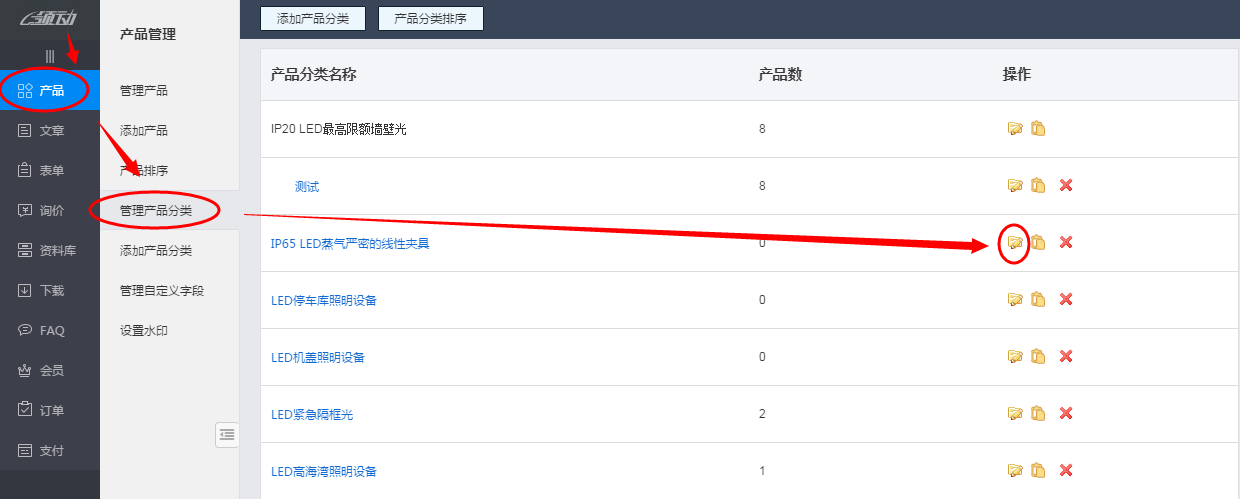The height and width of the screenshot is (499, 1240).
Task: Click 产品分类排序 button at top
Action: click(x=431, y=18)
